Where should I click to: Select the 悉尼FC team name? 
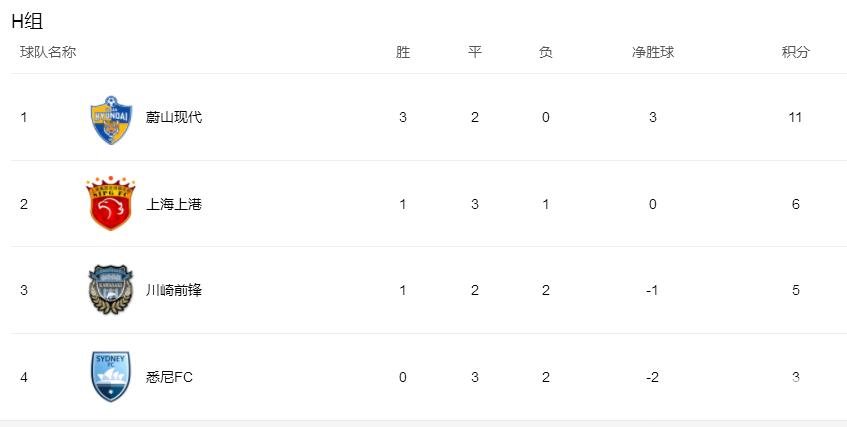click(x=169, y=377)
